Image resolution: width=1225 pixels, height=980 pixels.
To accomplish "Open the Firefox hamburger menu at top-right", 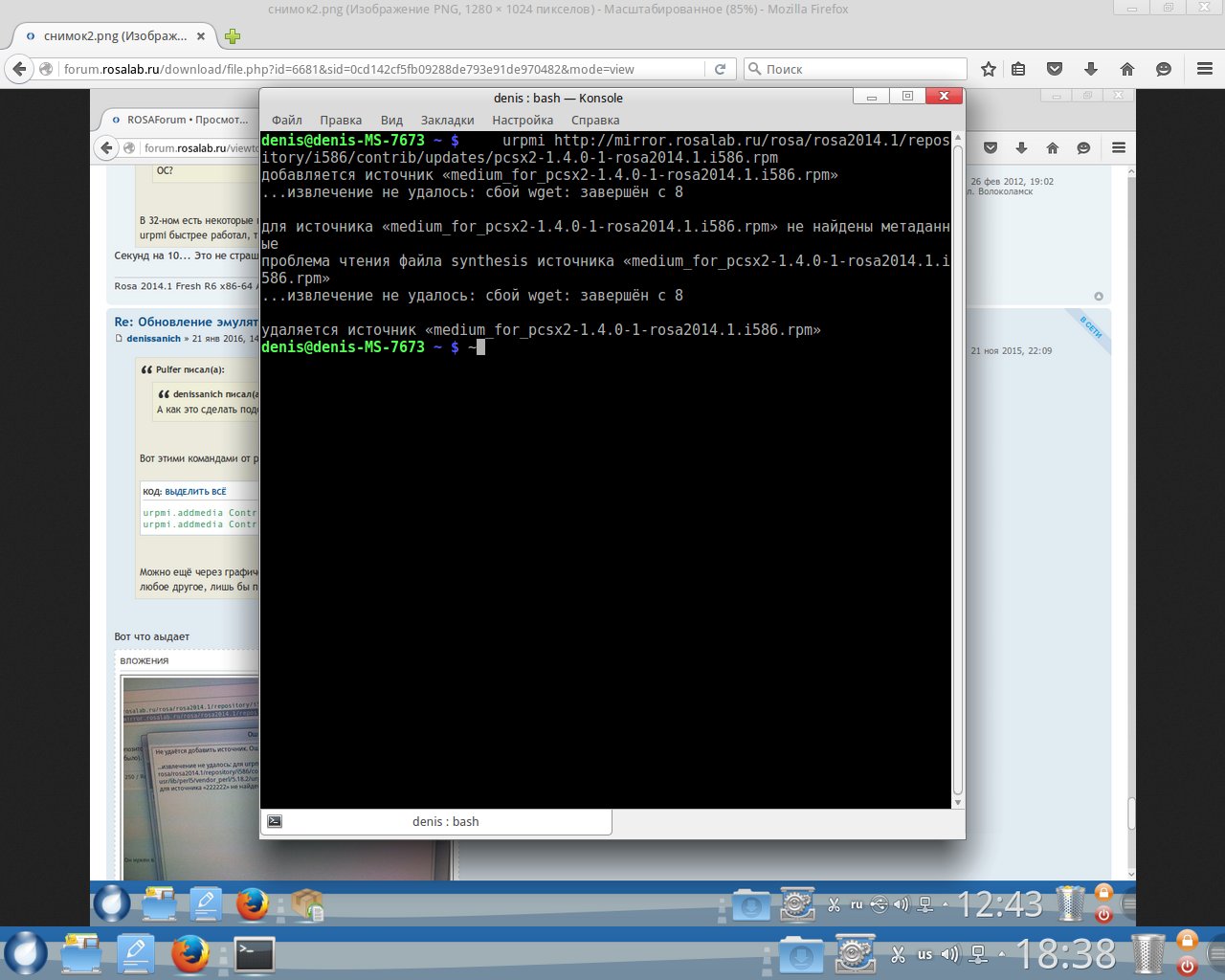I will [x=1205, y=69].
